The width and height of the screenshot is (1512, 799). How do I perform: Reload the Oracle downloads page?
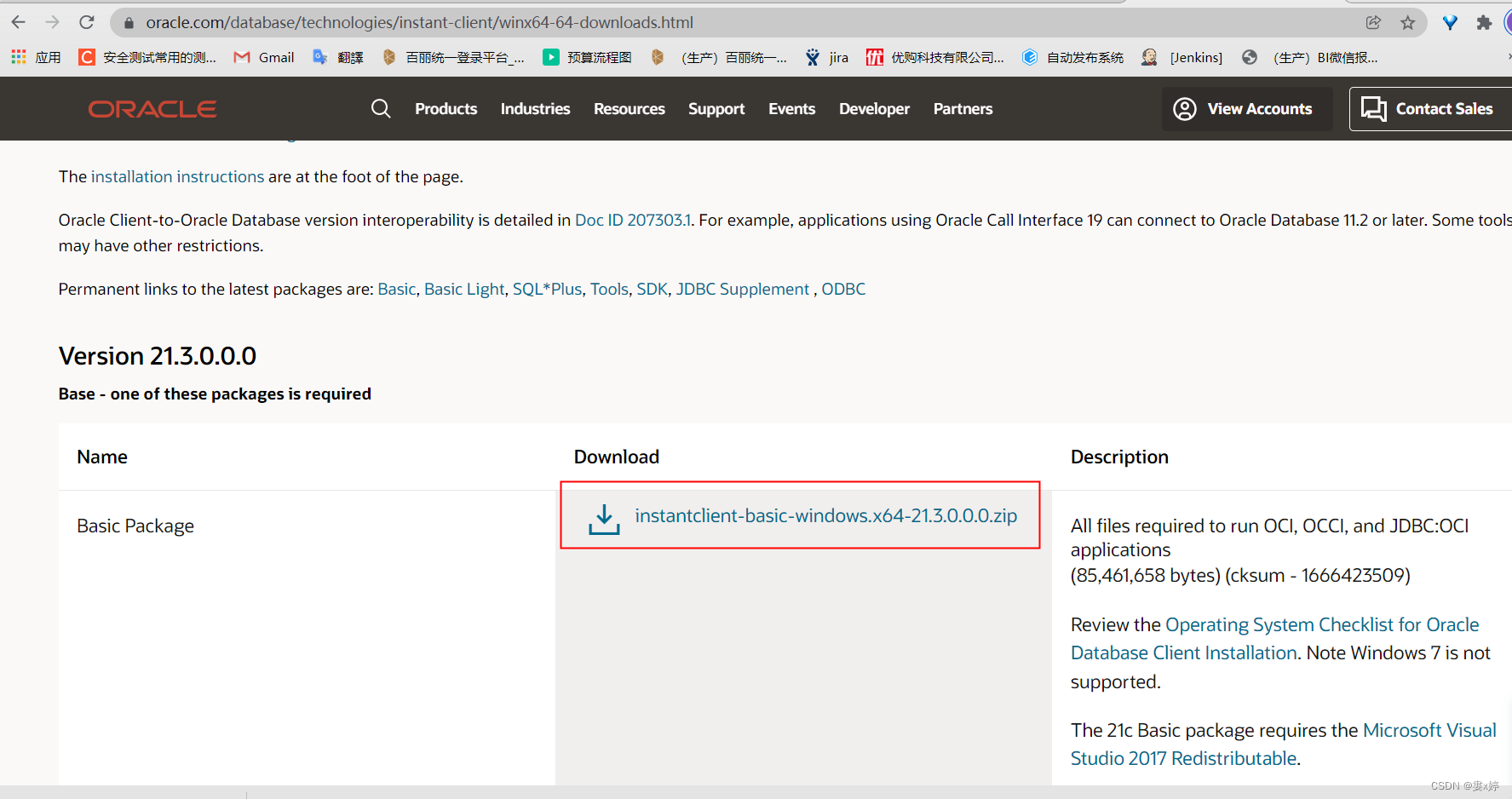pyautogui.click(x=86, y=22)
